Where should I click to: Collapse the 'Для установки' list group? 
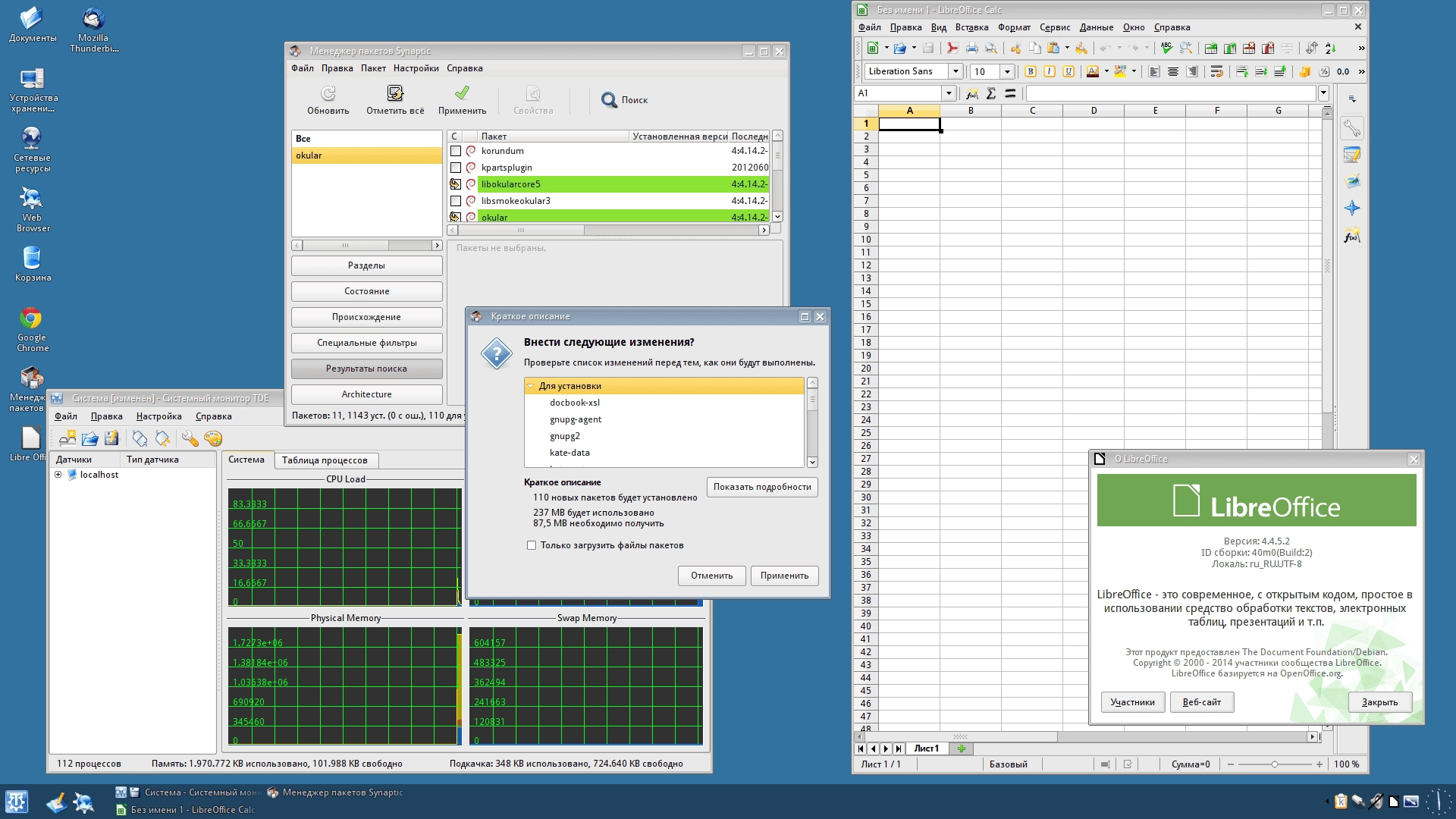click(531, 386)
